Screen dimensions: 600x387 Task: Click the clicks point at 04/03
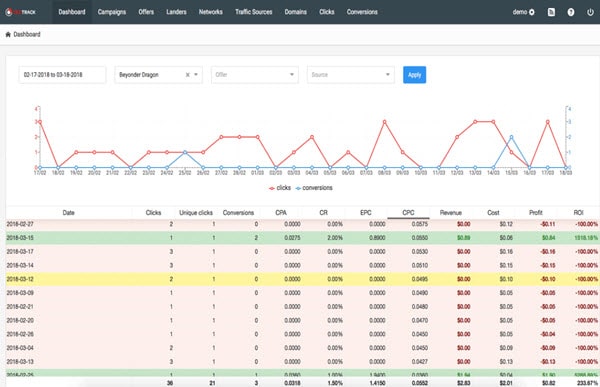tap(312, 137)
